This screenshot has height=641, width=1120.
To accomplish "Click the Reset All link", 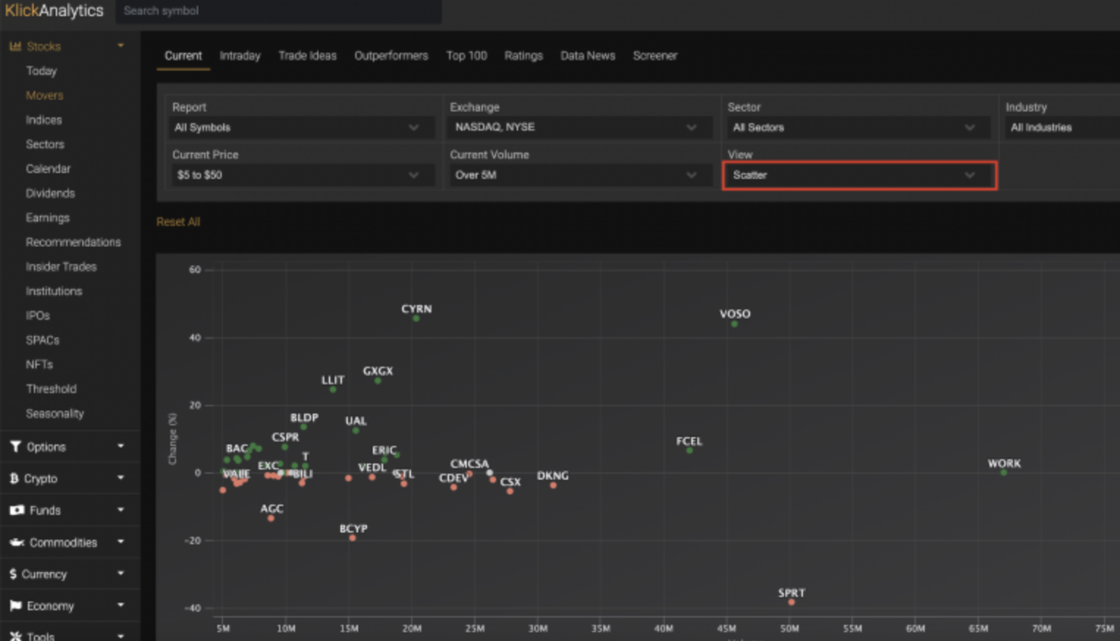I will click(x=178, y=222).
